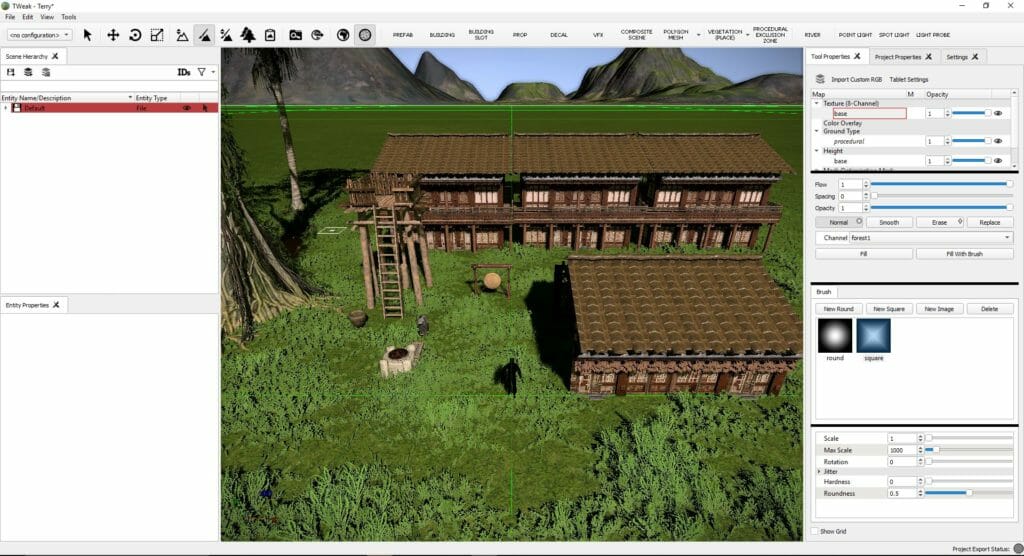
Task: Enable the Show Grid checkbox
Action: 815,531
